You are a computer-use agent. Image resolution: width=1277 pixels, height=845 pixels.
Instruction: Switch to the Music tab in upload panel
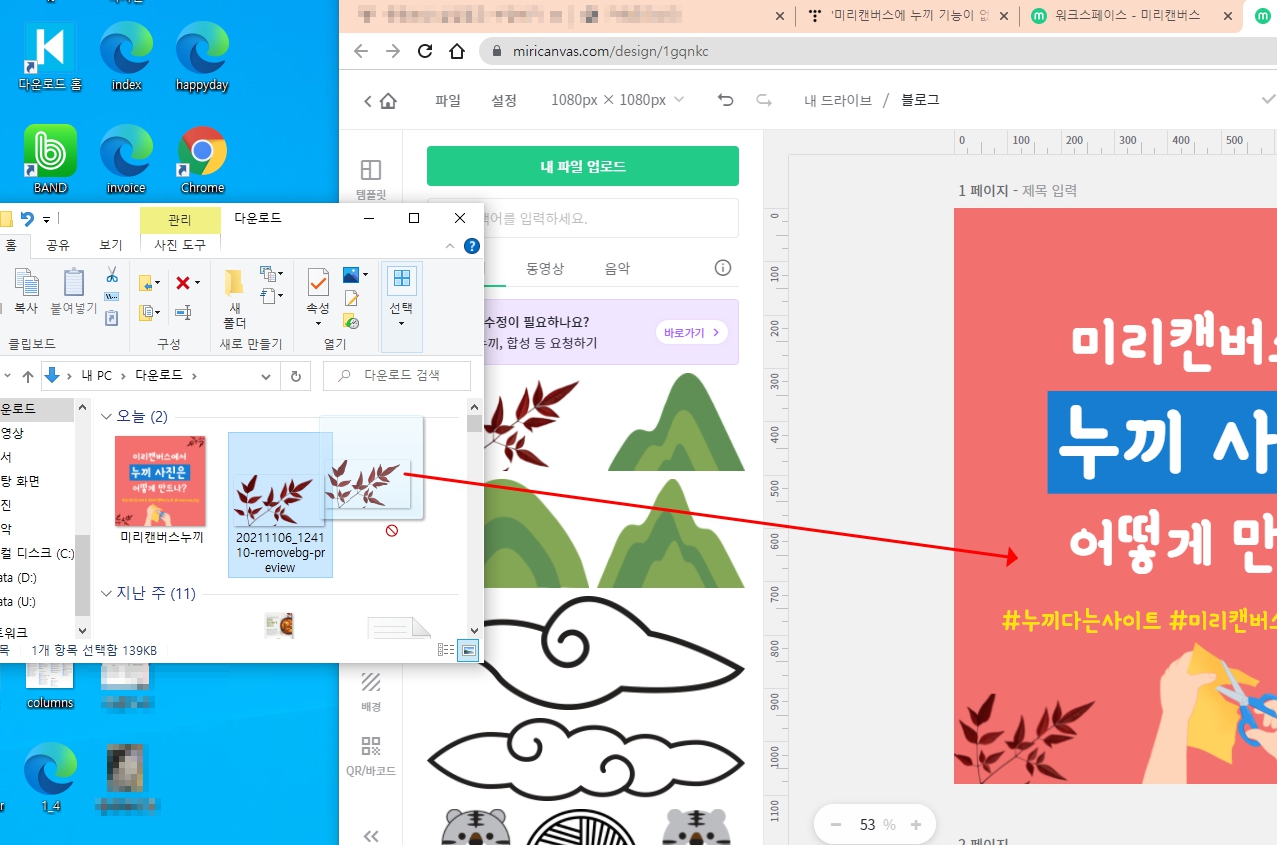(x=617, y=268)
